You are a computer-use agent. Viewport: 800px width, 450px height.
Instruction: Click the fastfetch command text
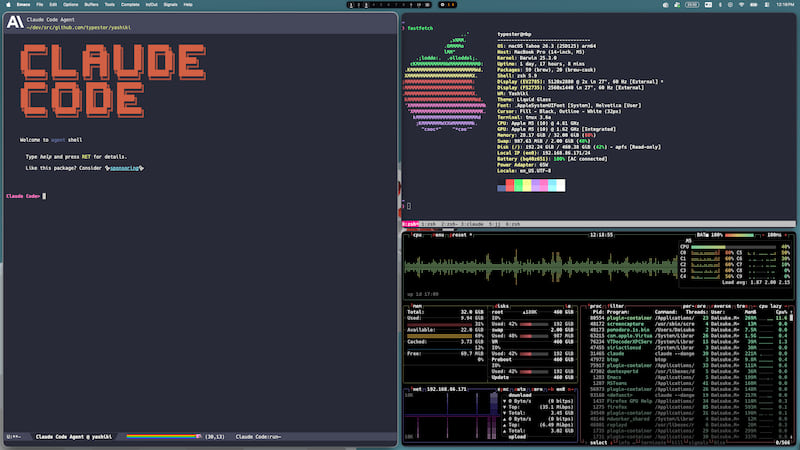click(x=420, y=29)
